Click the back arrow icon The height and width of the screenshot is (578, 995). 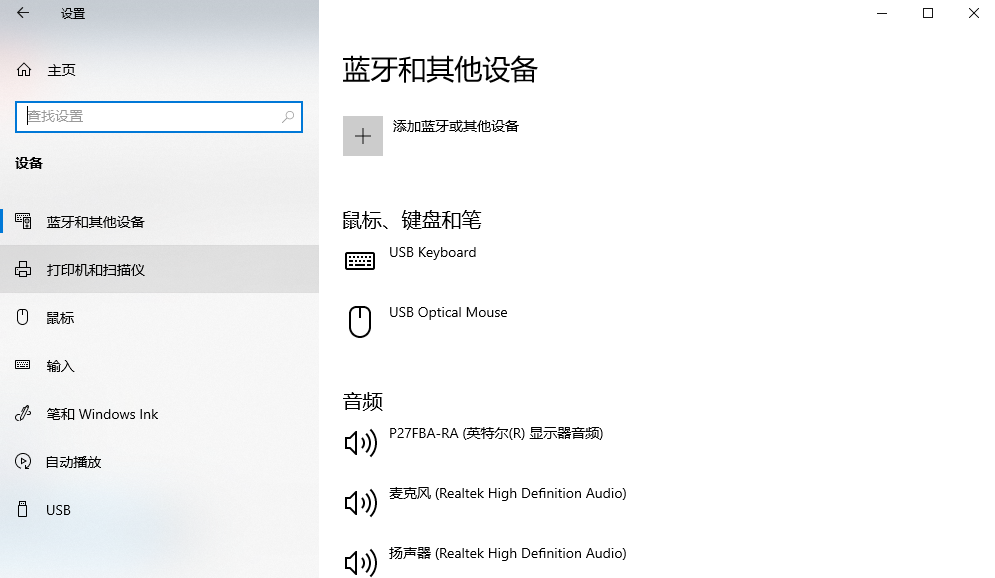(22, 14)
